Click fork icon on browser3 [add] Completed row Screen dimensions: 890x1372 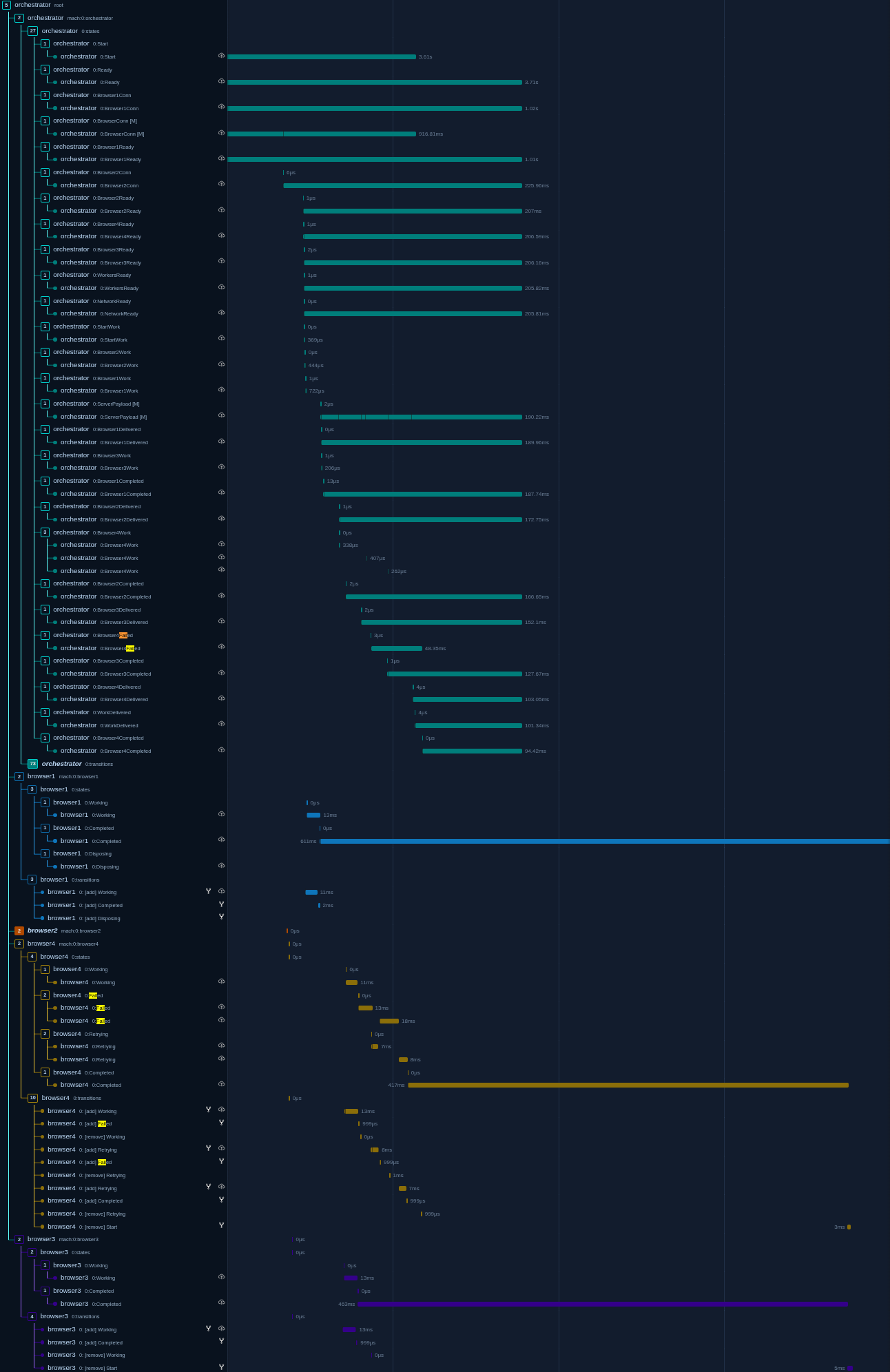[222, 1341]
